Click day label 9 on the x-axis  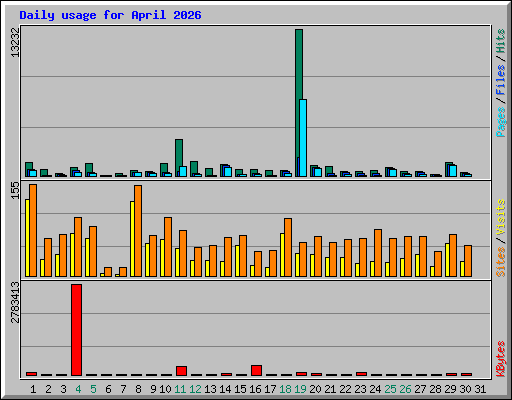[153, 389]
